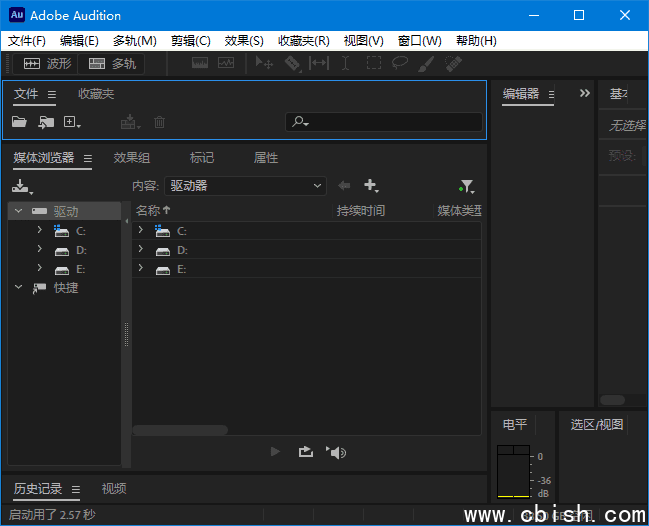649x526 pixels.
Task: Click the media browser import download icon
Action: click(22, 187)
